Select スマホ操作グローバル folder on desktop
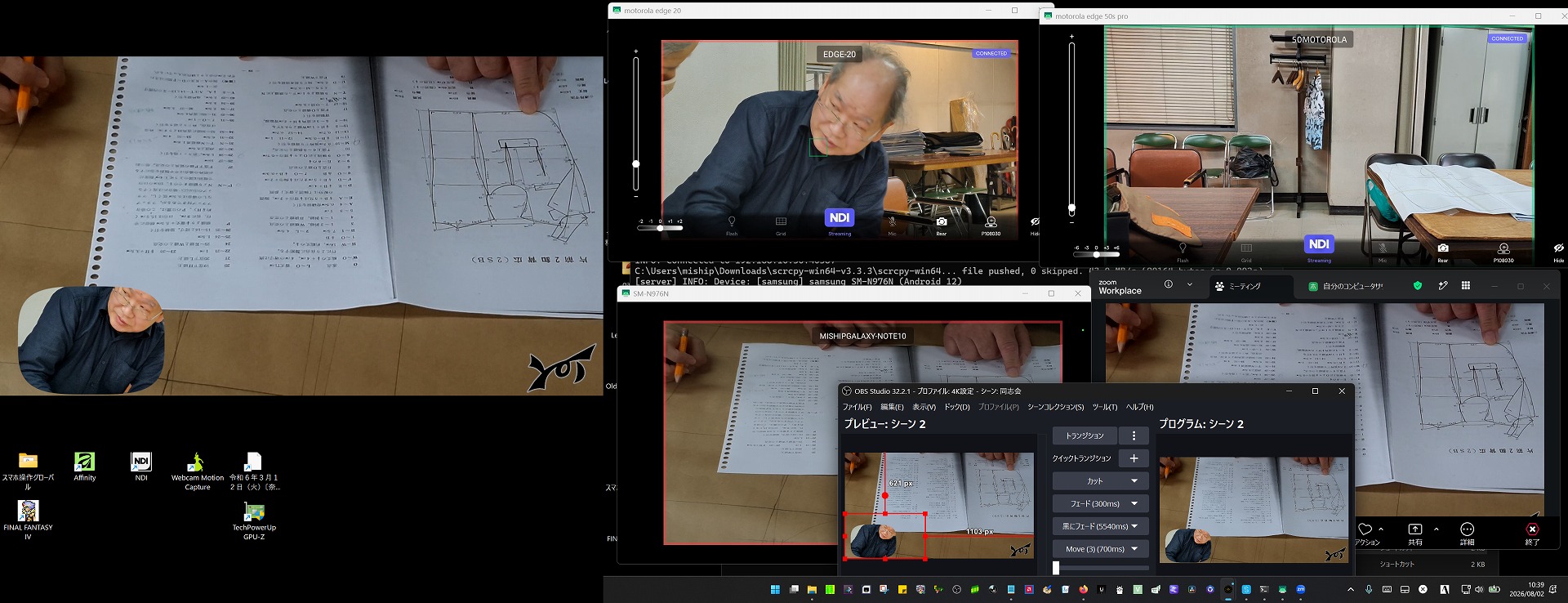This screenshot has height=603, width=1568. coord(28,471)
